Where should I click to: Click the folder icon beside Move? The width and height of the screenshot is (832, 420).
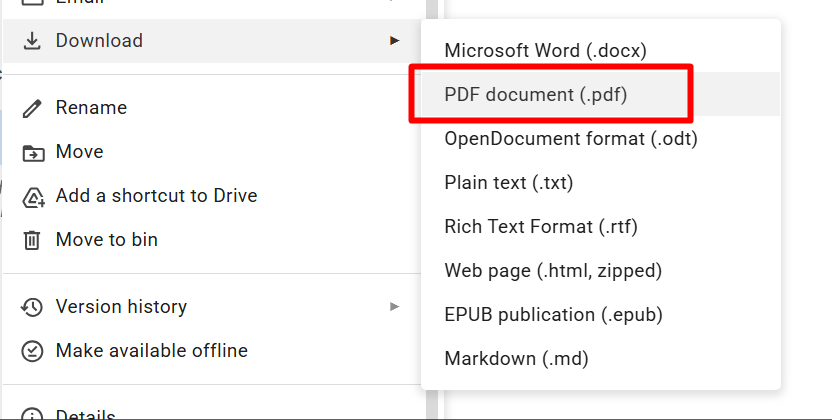coord(32,152)
